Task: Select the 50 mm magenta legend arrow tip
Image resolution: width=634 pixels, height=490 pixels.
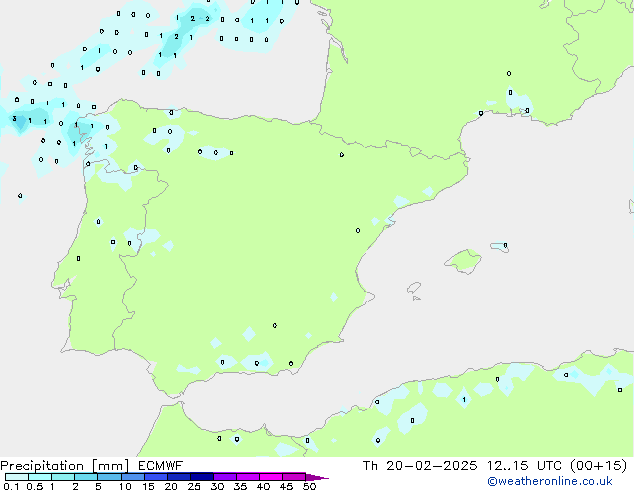Action: (x=320, y=477)
